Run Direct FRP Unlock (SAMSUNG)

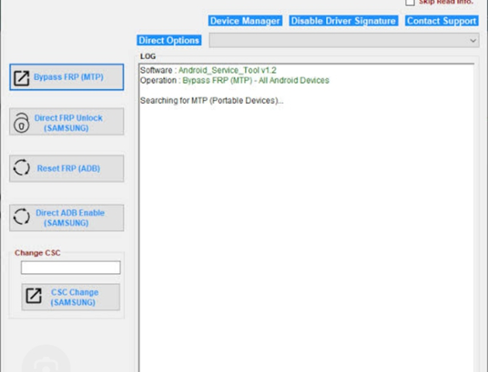[x=67, y=122]
